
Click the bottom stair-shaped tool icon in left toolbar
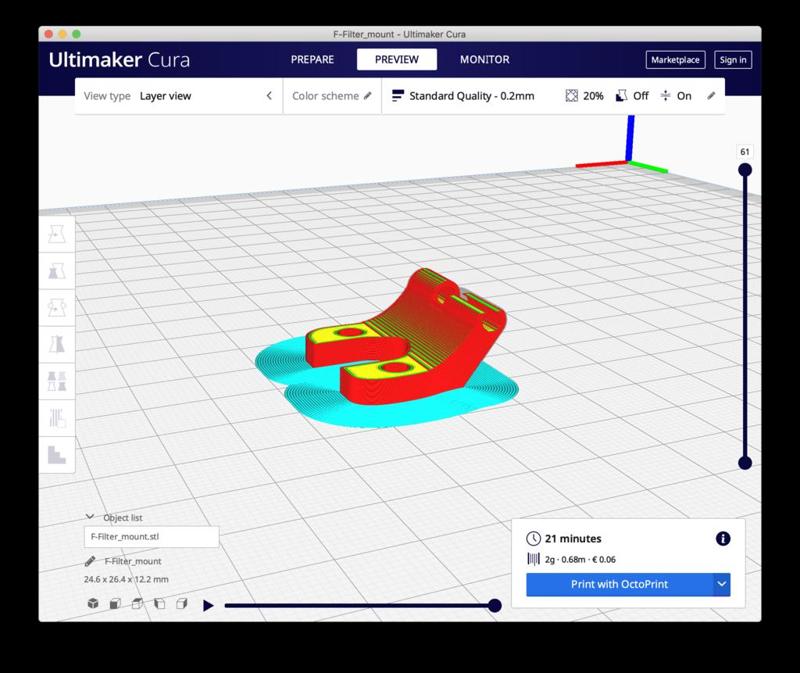pos(57,455)
